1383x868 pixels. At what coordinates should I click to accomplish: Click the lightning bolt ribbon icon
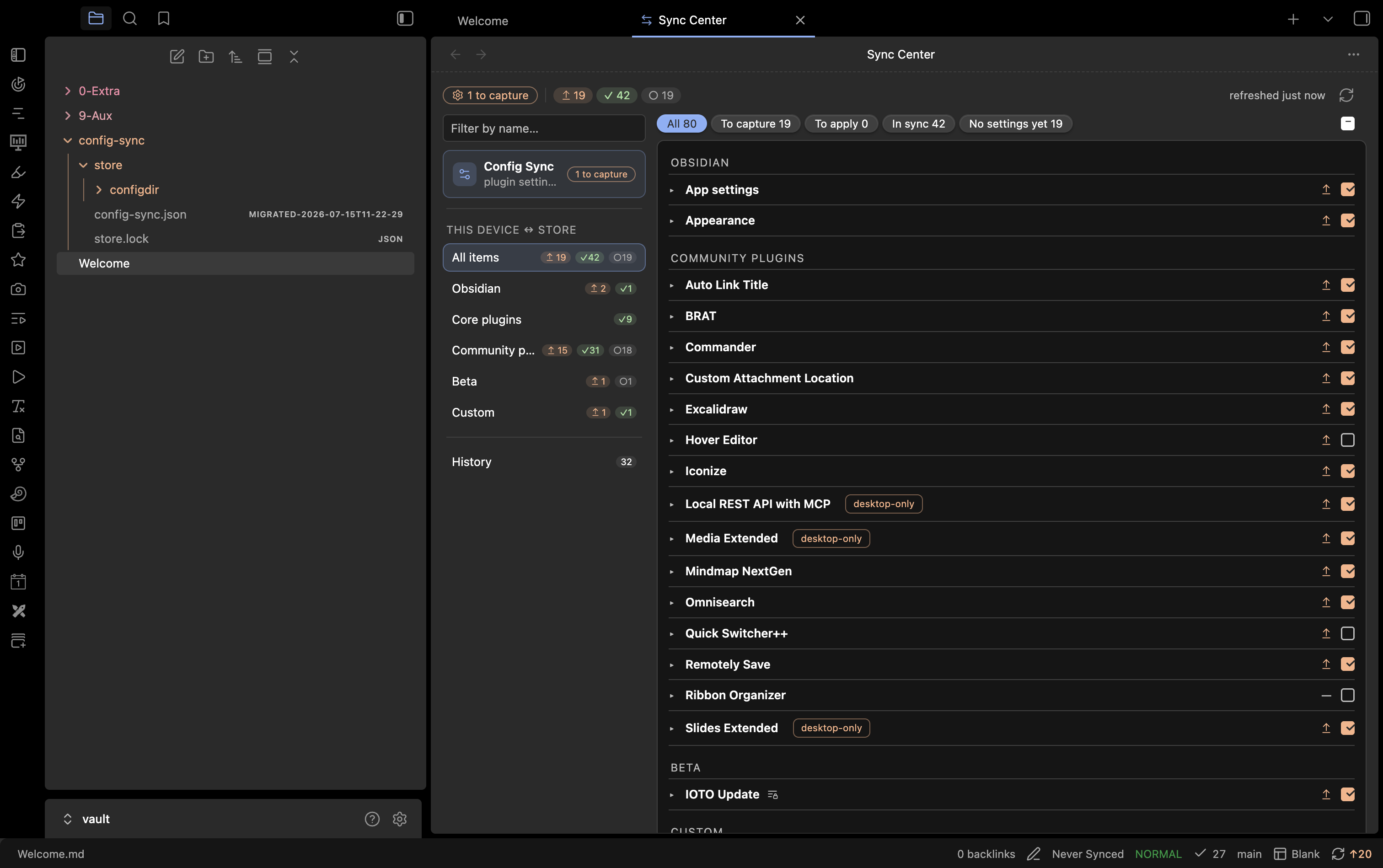click(18, 201)
